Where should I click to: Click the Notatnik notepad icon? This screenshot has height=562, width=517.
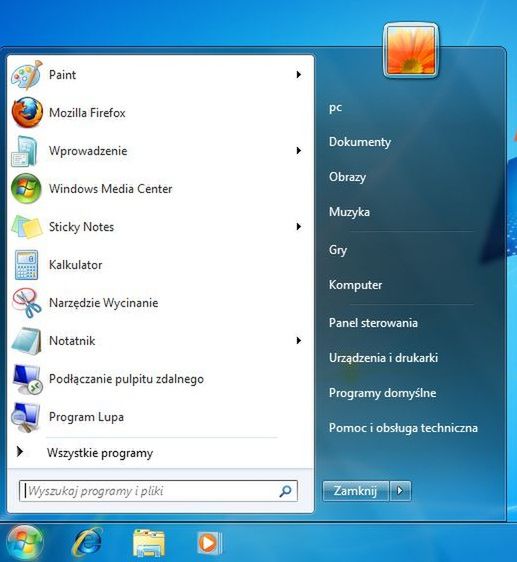(x=26, y=341)
